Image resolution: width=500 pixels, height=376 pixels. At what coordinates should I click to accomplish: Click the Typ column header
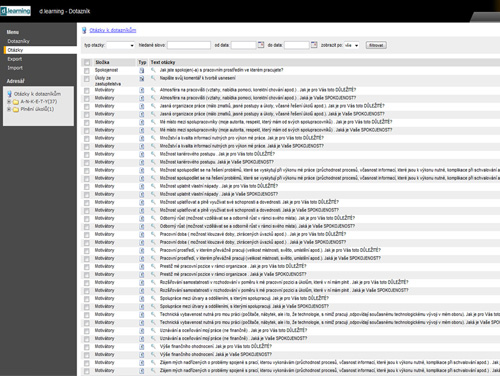click(142, 62)
